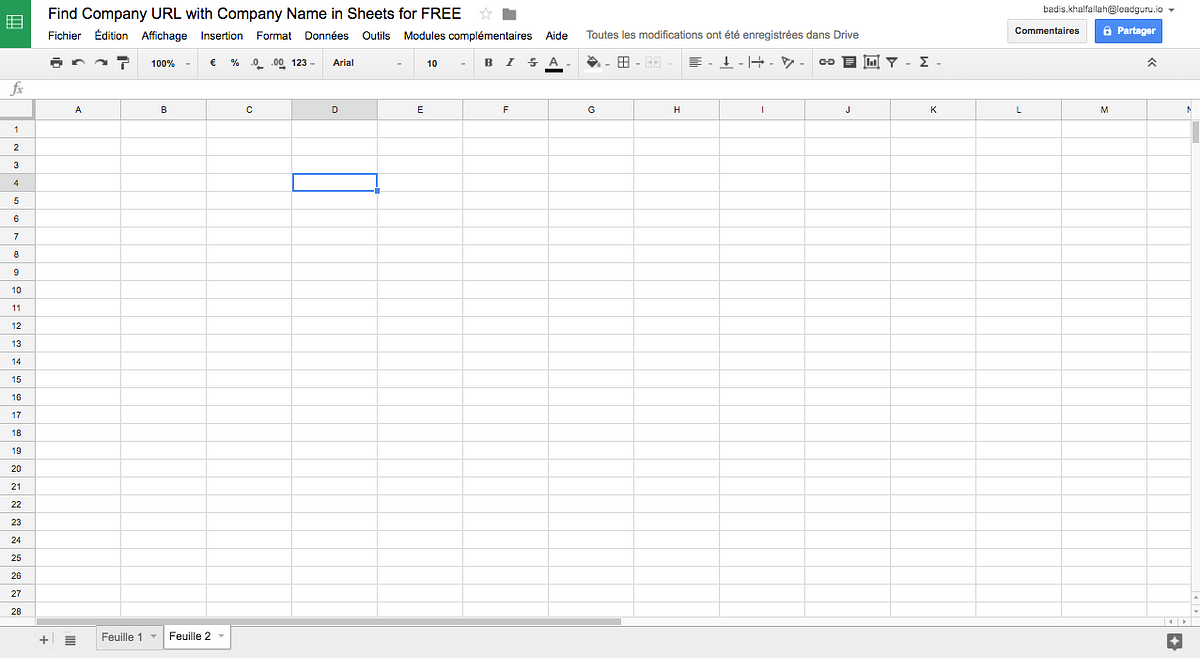Open Feuille 2 tab dropdown arrow

click(x=220, y=636)
